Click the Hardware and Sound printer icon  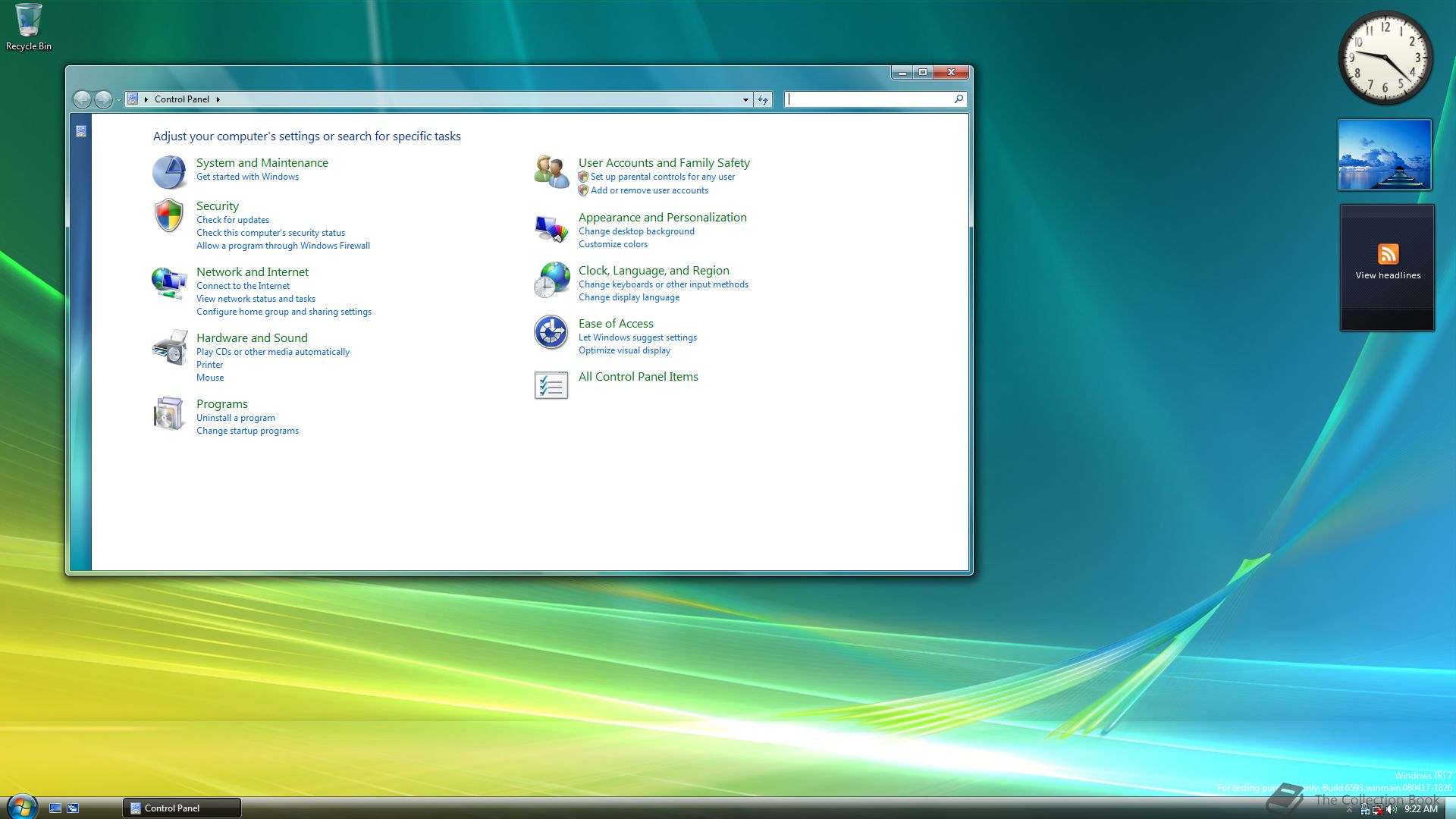169,347
